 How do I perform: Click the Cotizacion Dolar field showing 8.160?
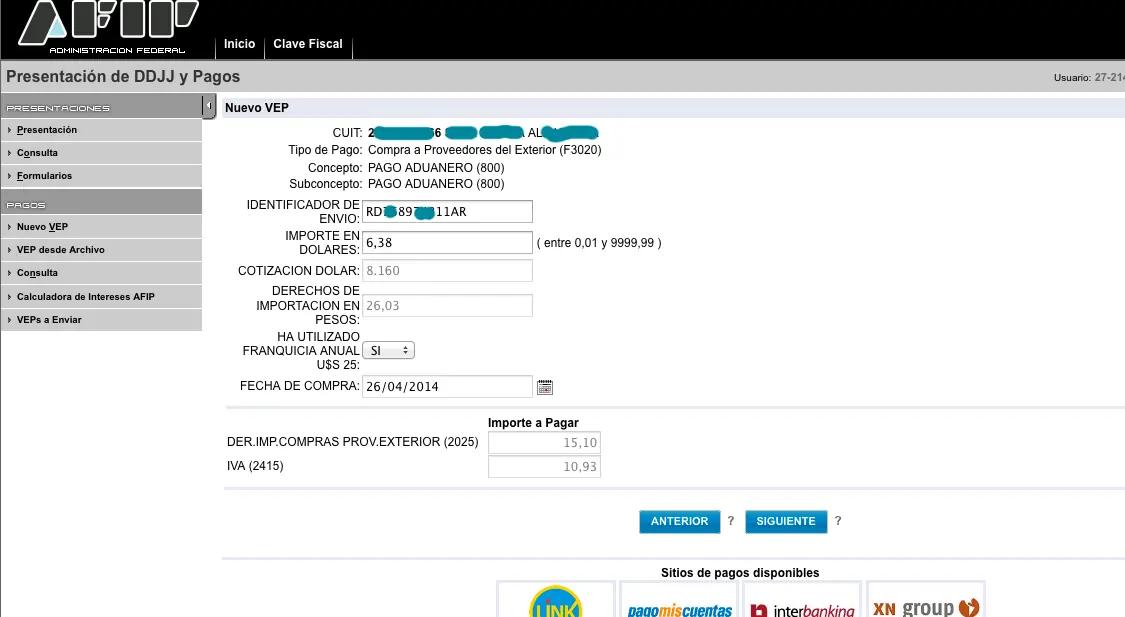(x=447, y=270)
